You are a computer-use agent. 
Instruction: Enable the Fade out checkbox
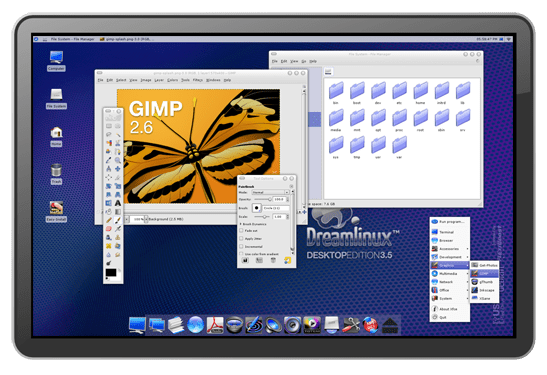(241, 231)
